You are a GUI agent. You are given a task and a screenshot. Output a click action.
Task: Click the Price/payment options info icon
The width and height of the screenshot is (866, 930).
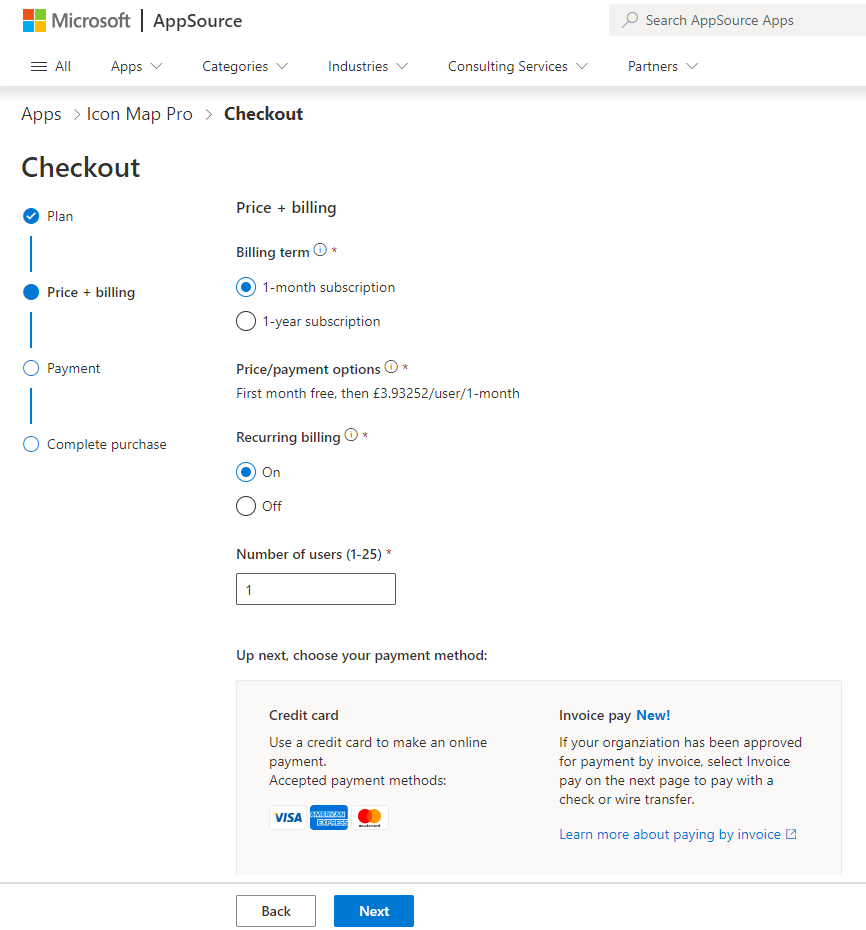tap(391, 368)
